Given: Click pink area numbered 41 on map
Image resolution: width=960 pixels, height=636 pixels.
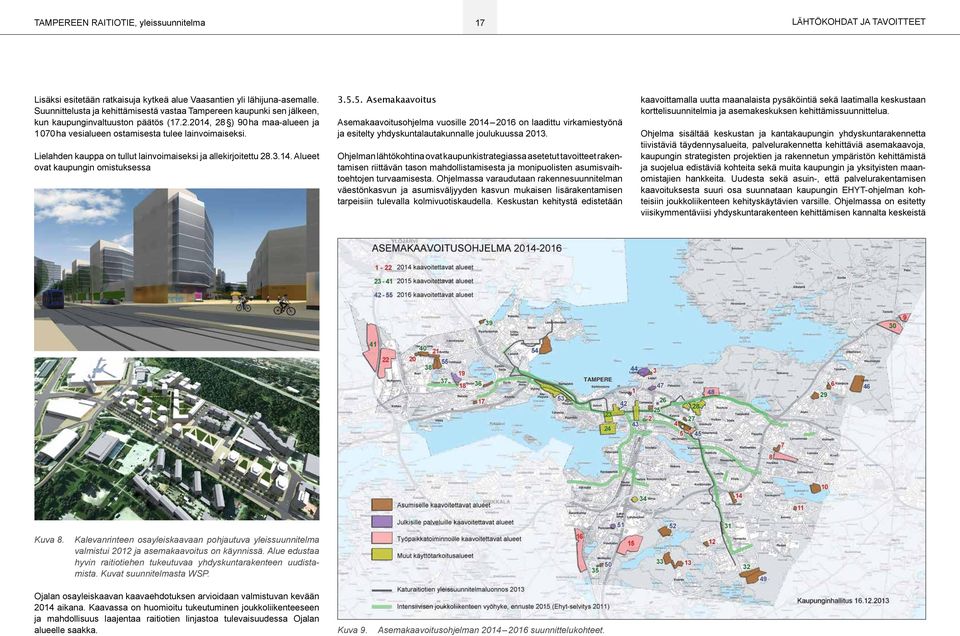Looking at the screenshot, I should (372, 345).
